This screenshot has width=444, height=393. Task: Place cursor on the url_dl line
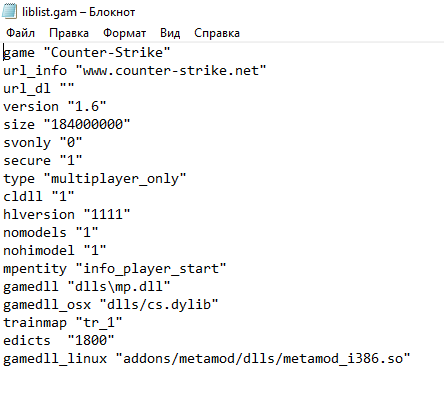coord(39,89)
